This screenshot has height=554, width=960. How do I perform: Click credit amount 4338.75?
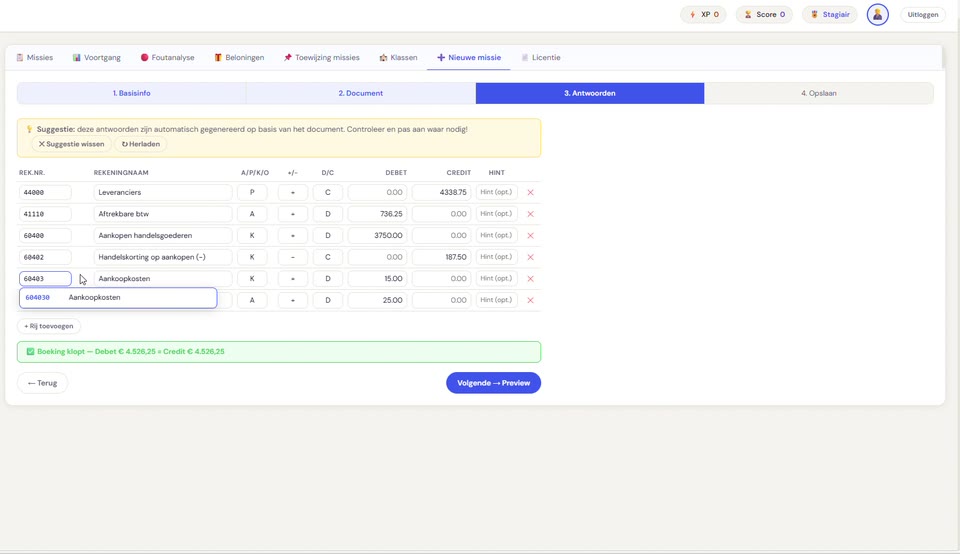(x=441, y=192)
